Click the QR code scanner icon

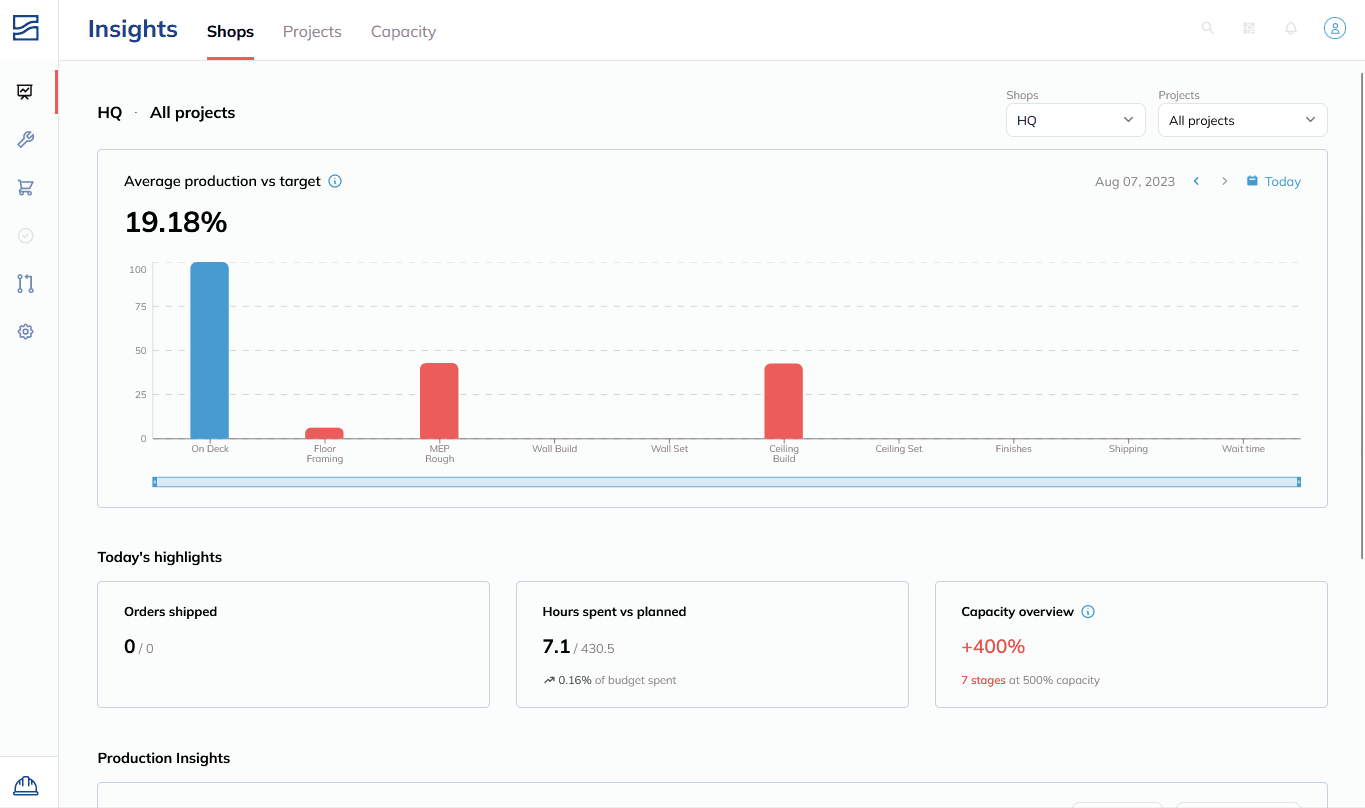pos(1249,28)
